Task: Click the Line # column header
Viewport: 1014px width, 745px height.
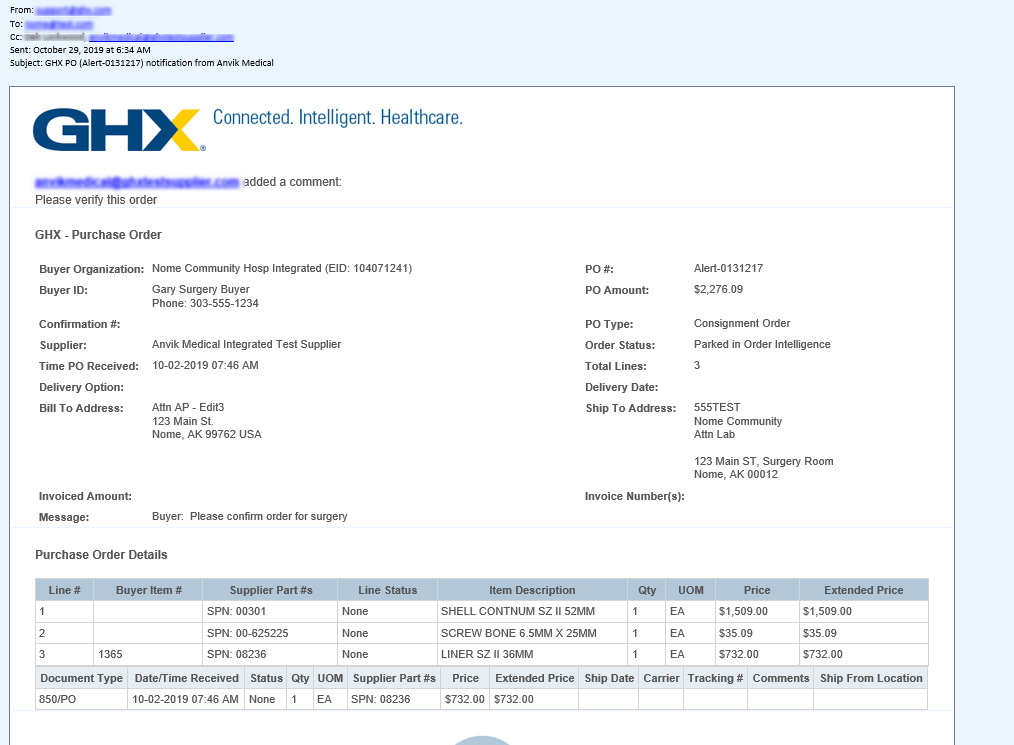Action: click(x=64, y=590)
